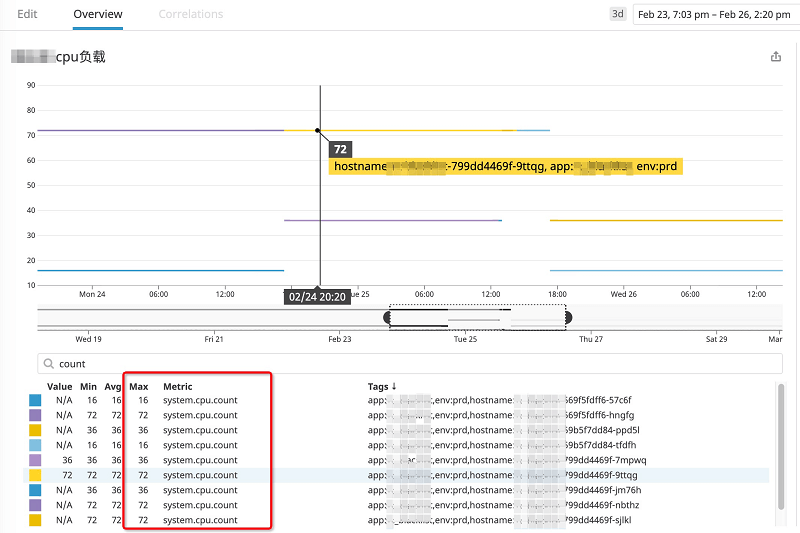
Task: Click the 3d time span badge
Action: pyautogui.click(x=618, y=15)
